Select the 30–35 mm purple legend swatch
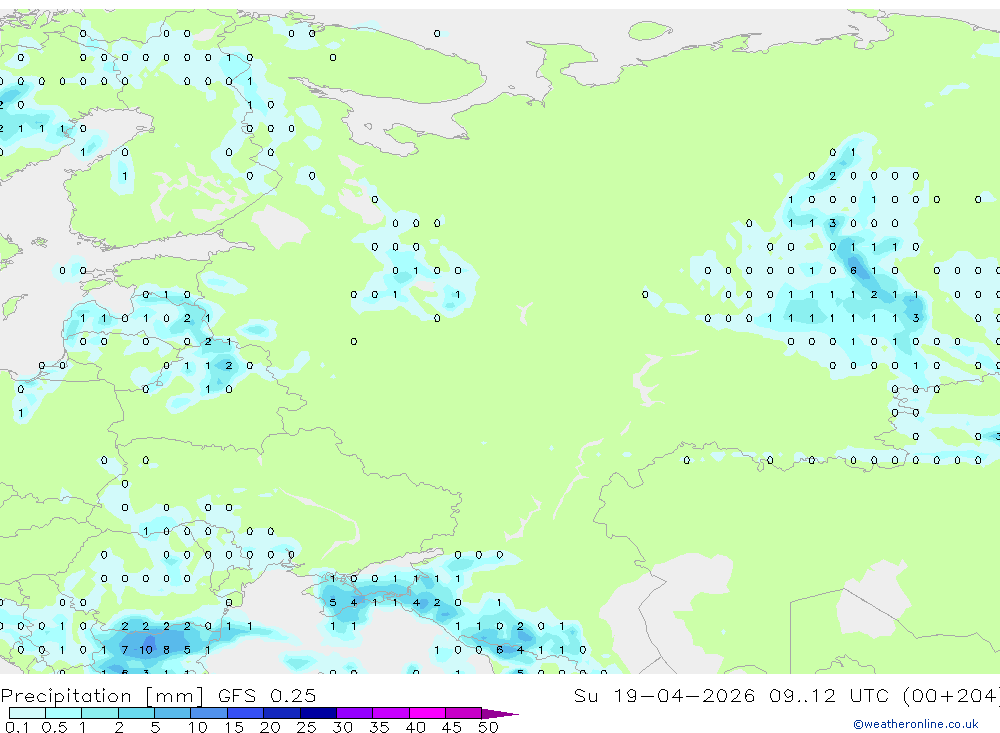This screenshot has height=733, width=1000. click(x=355, y=713)
